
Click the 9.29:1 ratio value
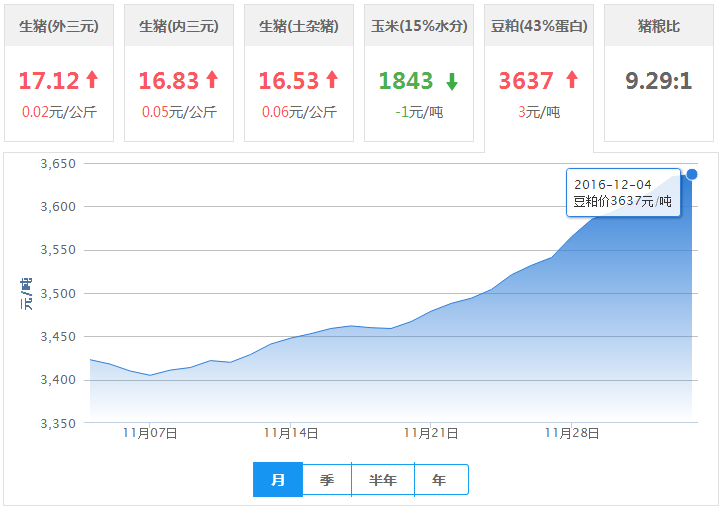pos(659,80)
